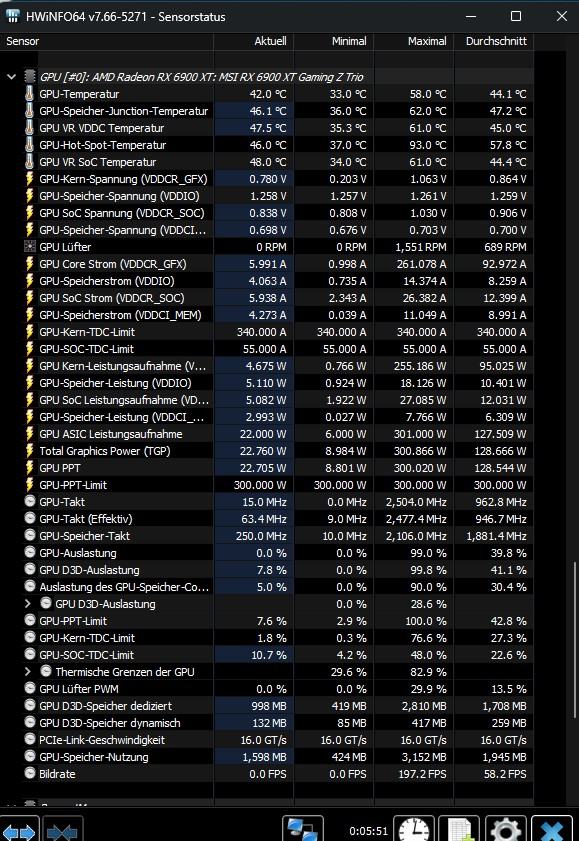Image resolution: width=579 pixels, height=841 pixels.
Task: Select the GPU-Speicher-Nutzung row label
Action: (x=94, y=757)
